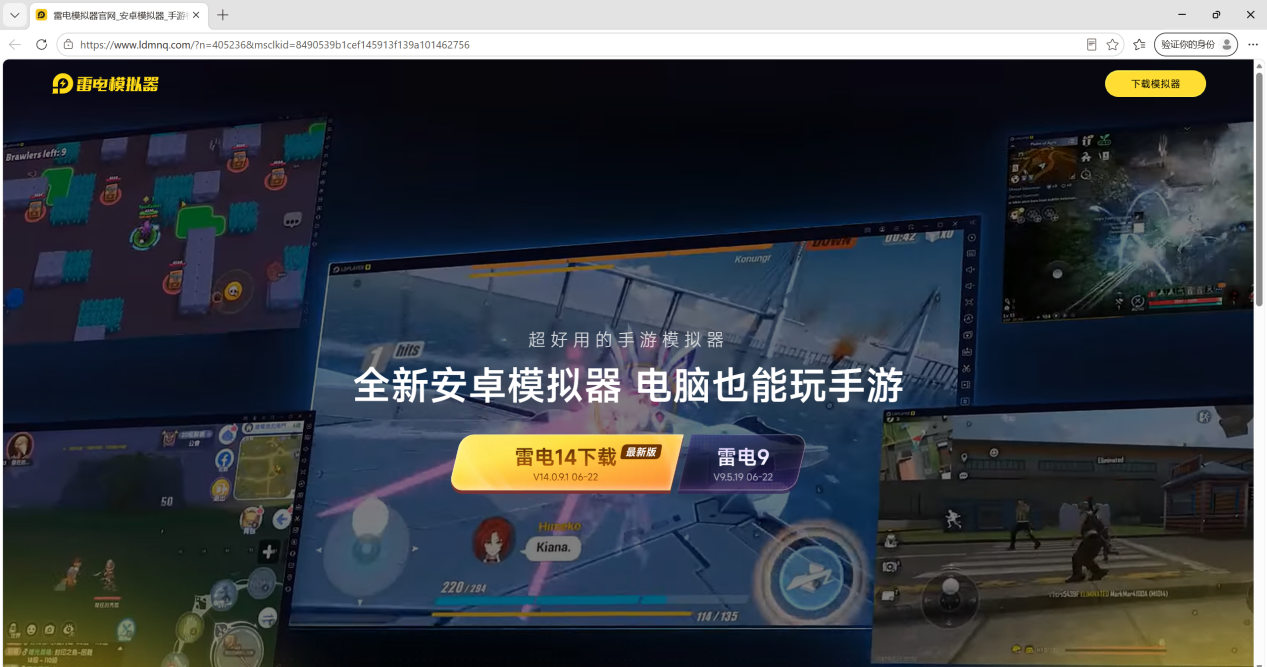
Task: Download 雷电9 version
Action: point(743,463)
